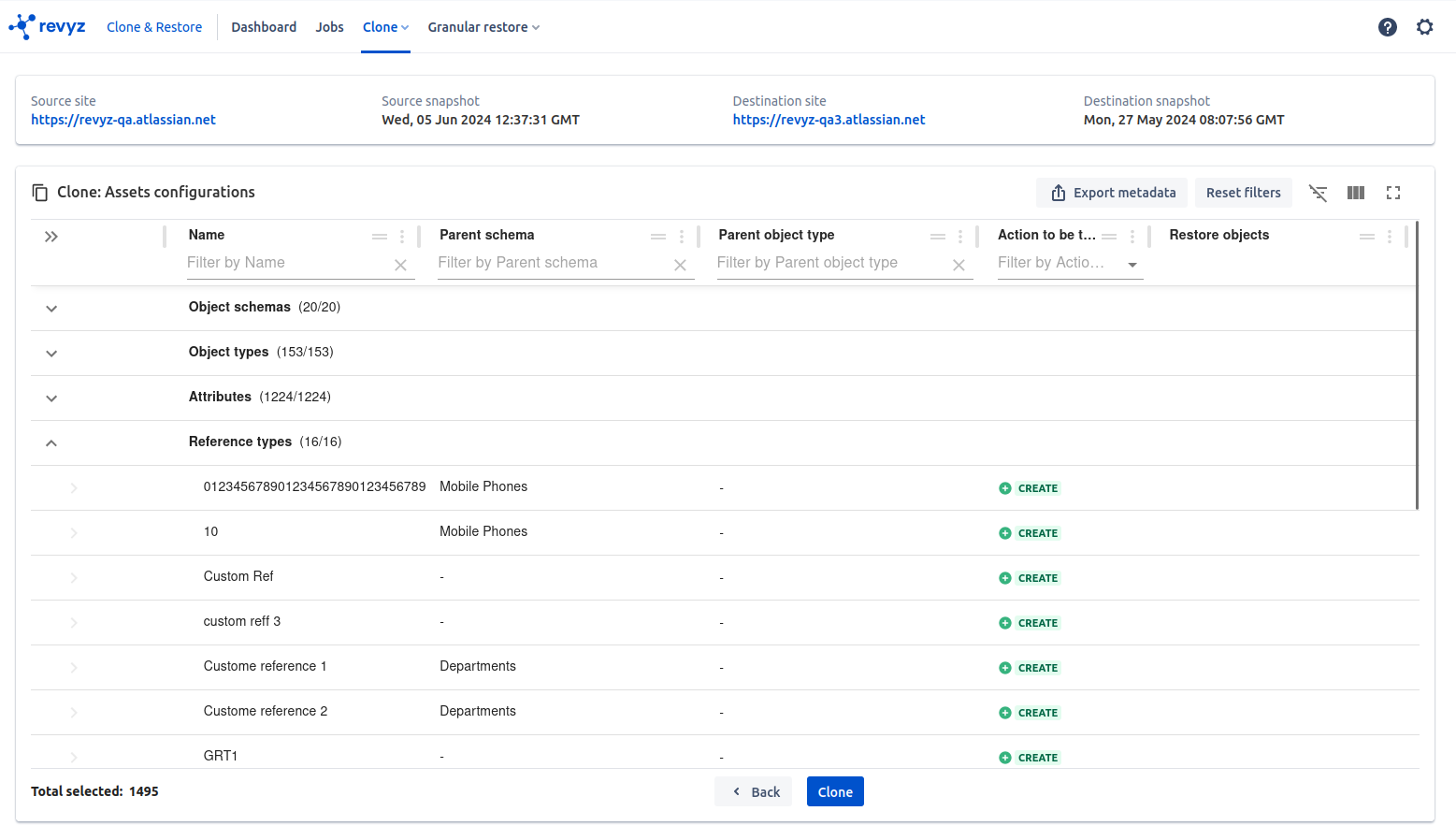Screen dimensions: 1456x840
Task: Focus the Filter by Name field
Action: [288, 264]
